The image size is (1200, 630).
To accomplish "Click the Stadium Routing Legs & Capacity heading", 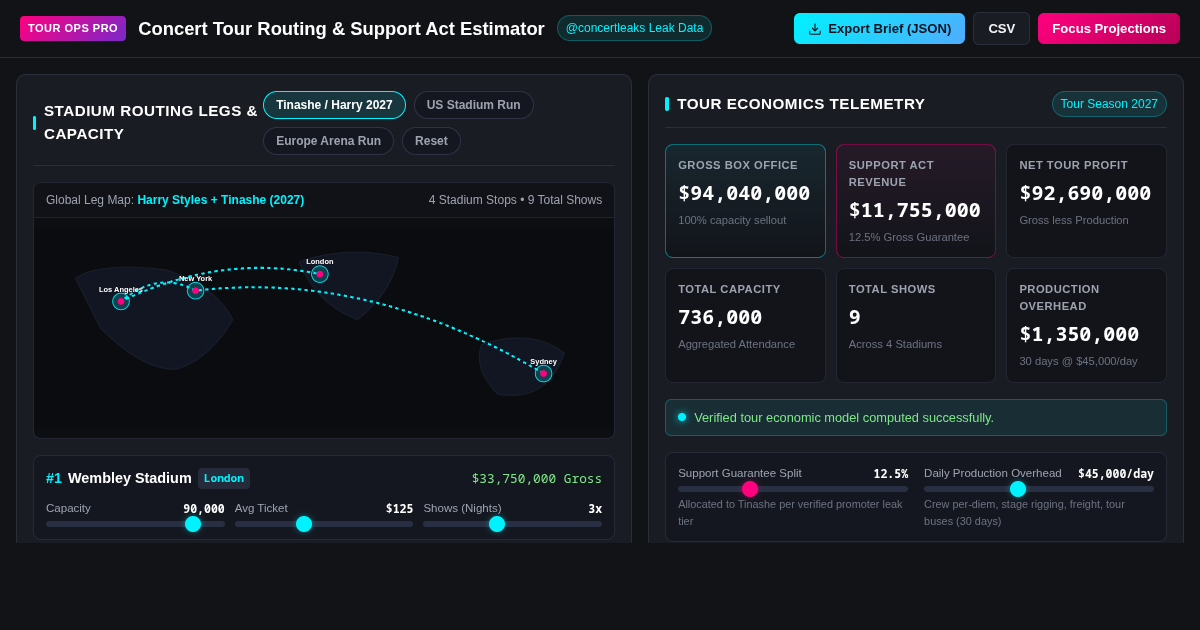I will tap(151, 122).
